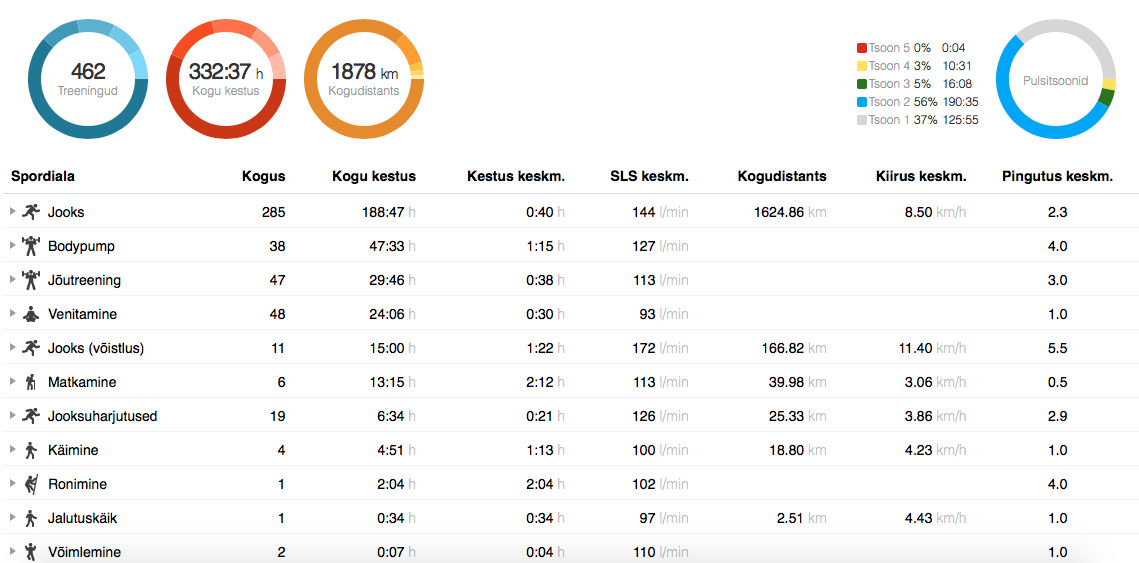Click the meditation icon beside Venitamine

(x=31, y=314)
